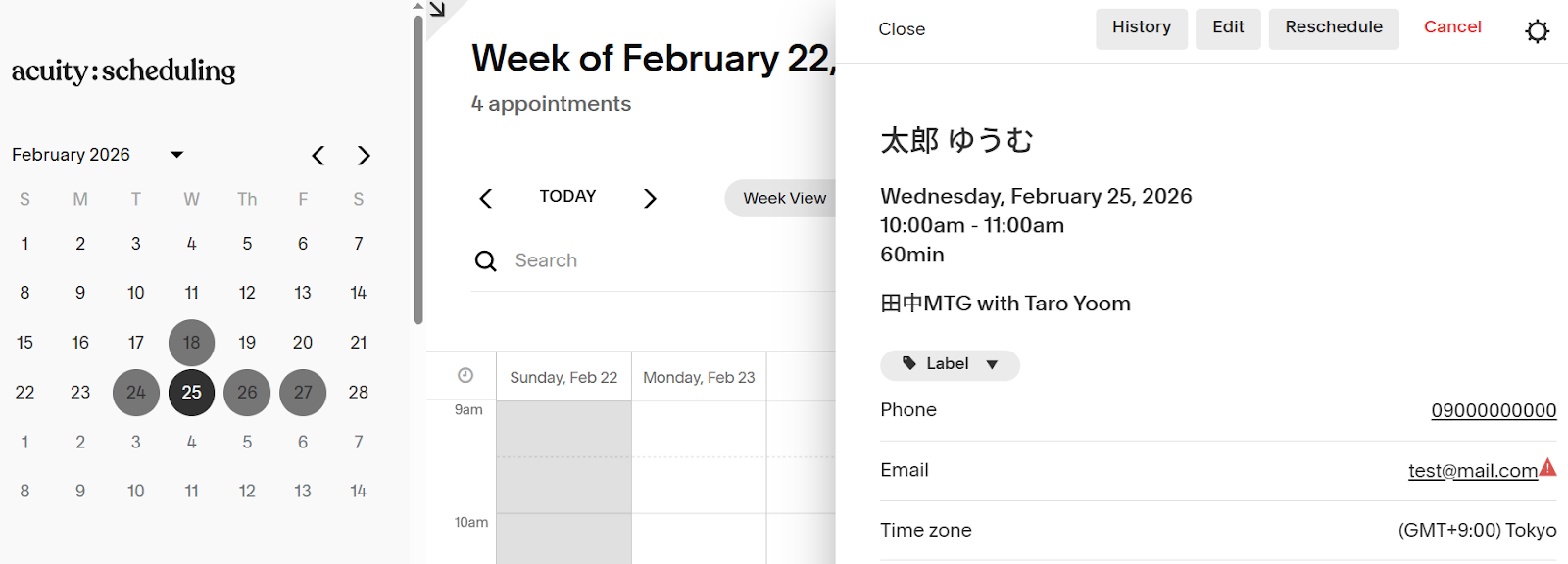Open the History tab
The height and width of the screenshot is (564, 1568).
click(x=1141, y=28)
